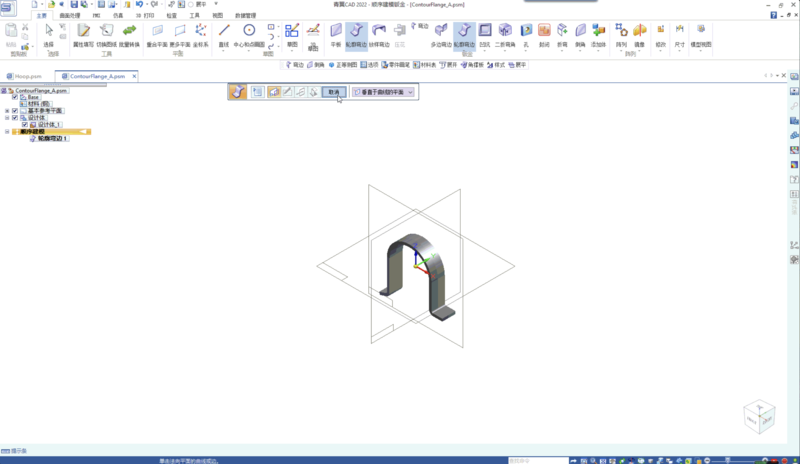Collapse the 顺序建模 tree node
Viewport: 800px width, 464px height.
pos(7,132)
